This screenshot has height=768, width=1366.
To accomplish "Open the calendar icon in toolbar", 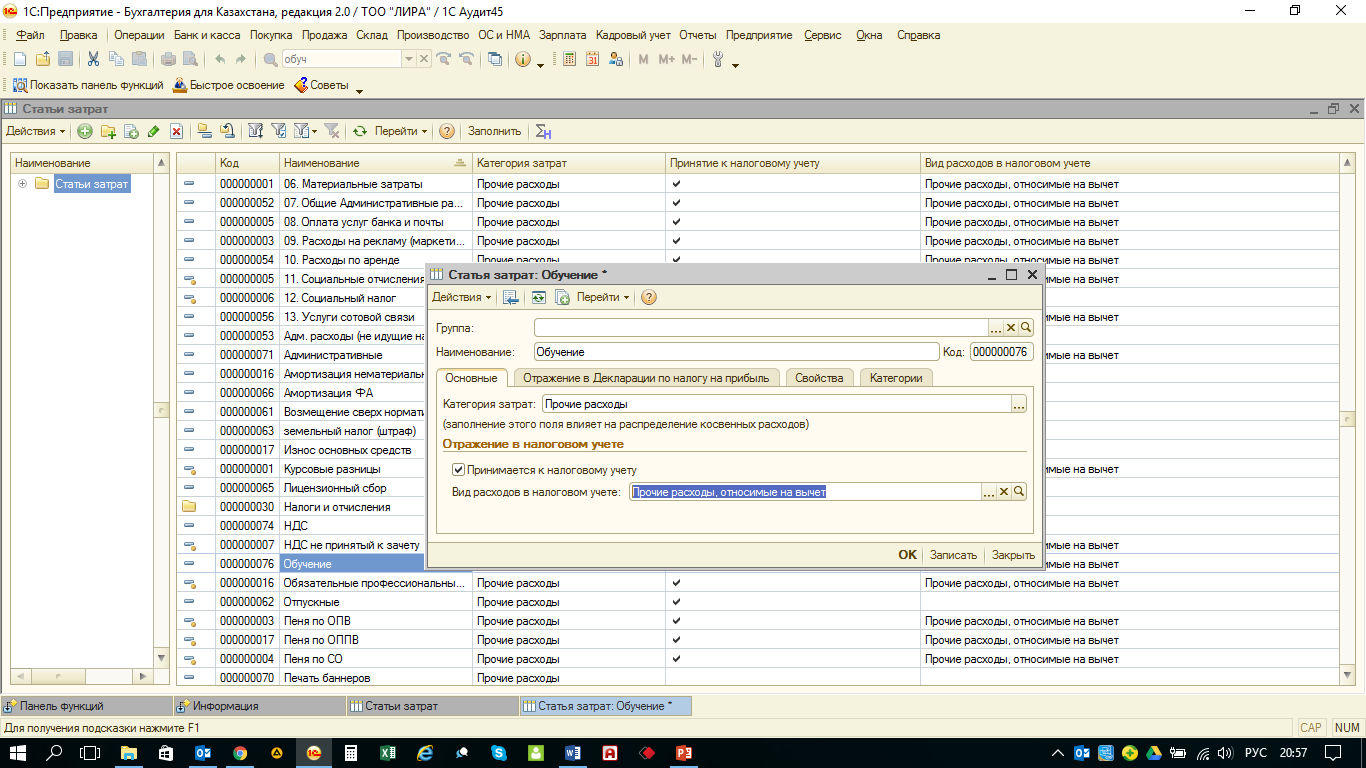I will (x=593, y=59).
